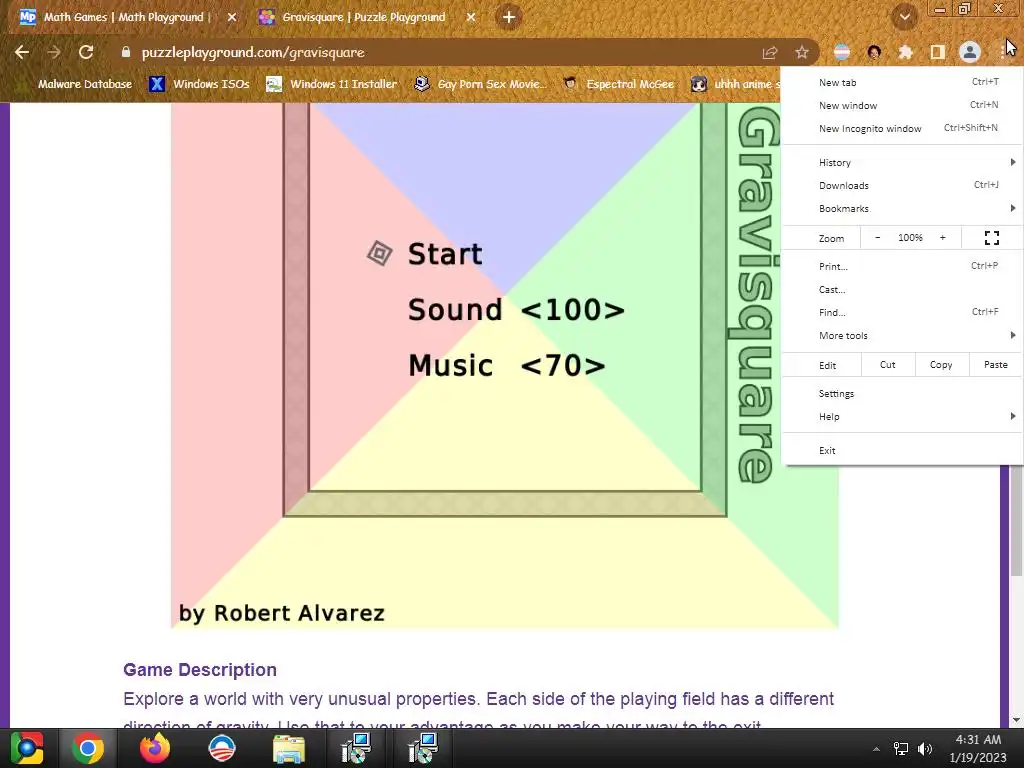
Task: Show hidden system tray icons
Action: pyautogui.click(x=876, y=749)
